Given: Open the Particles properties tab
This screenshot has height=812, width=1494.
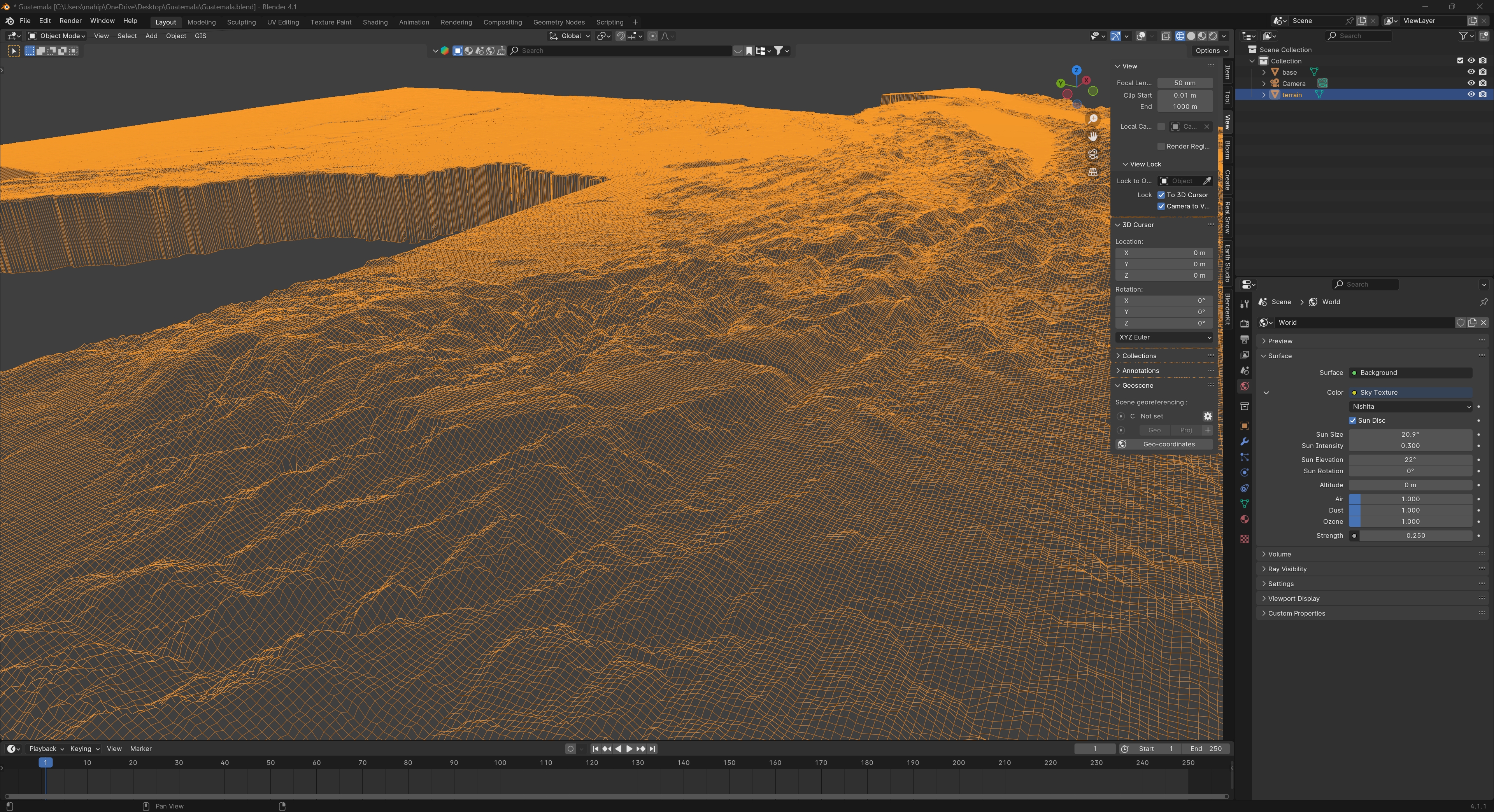Looking at the screenshot, I should (x=1244, y=457).
